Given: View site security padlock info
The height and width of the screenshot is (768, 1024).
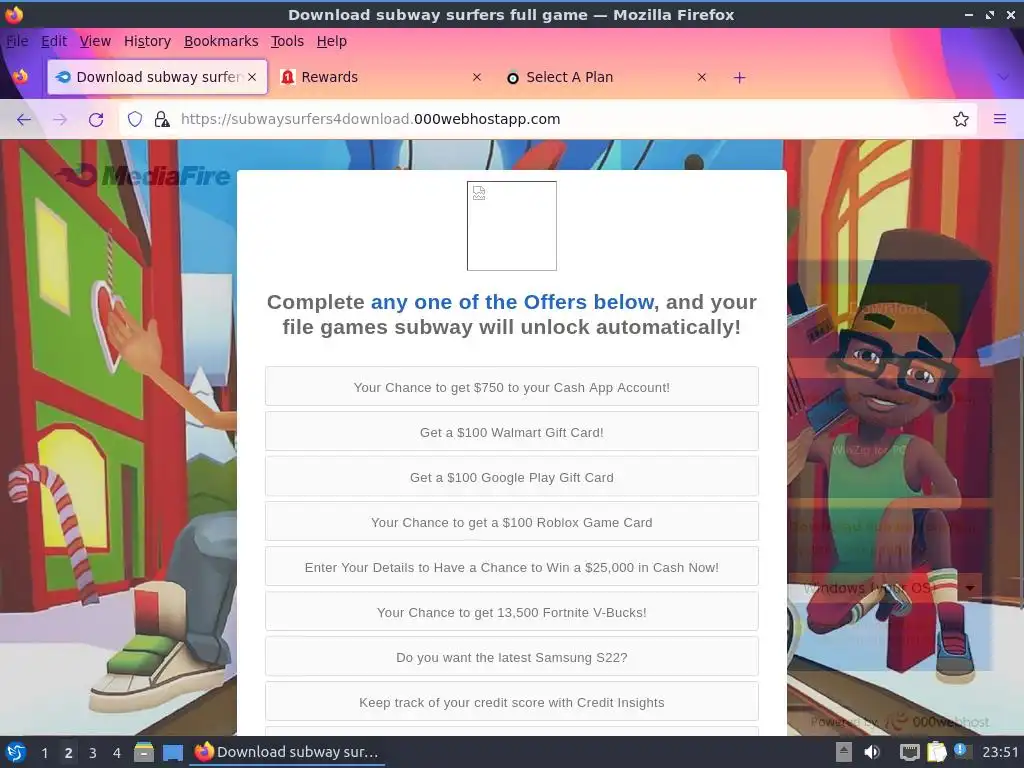Looking at the screenshot, I should click(161, 119).
